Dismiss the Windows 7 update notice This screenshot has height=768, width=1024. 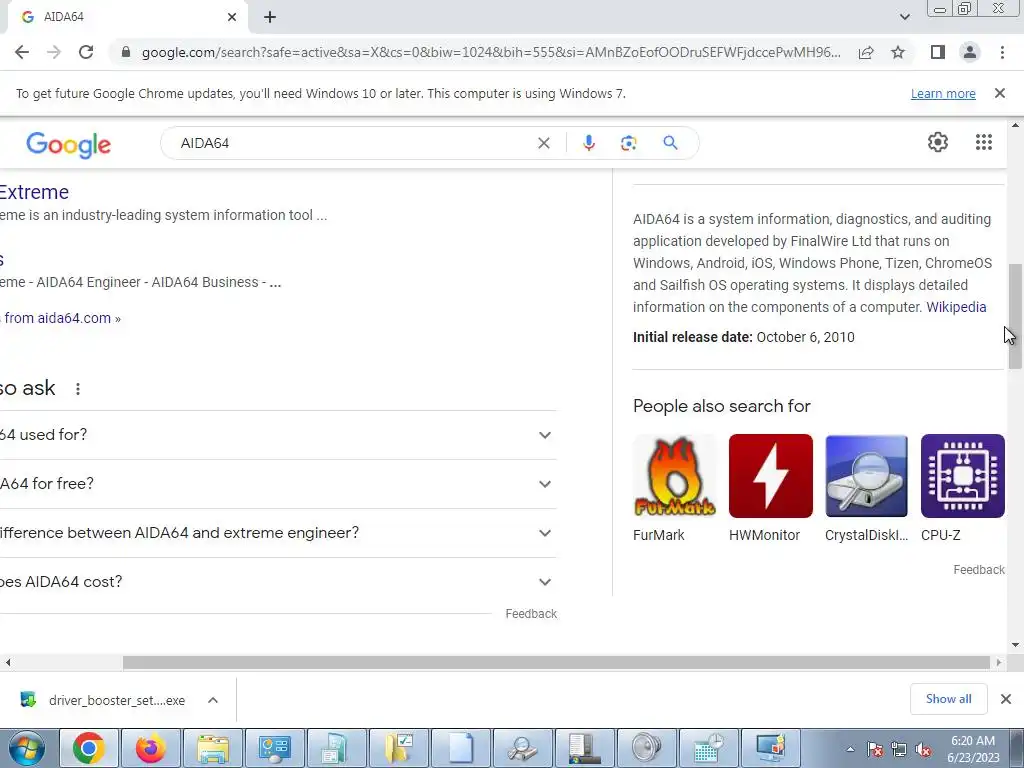click(x=1000, y=93)
